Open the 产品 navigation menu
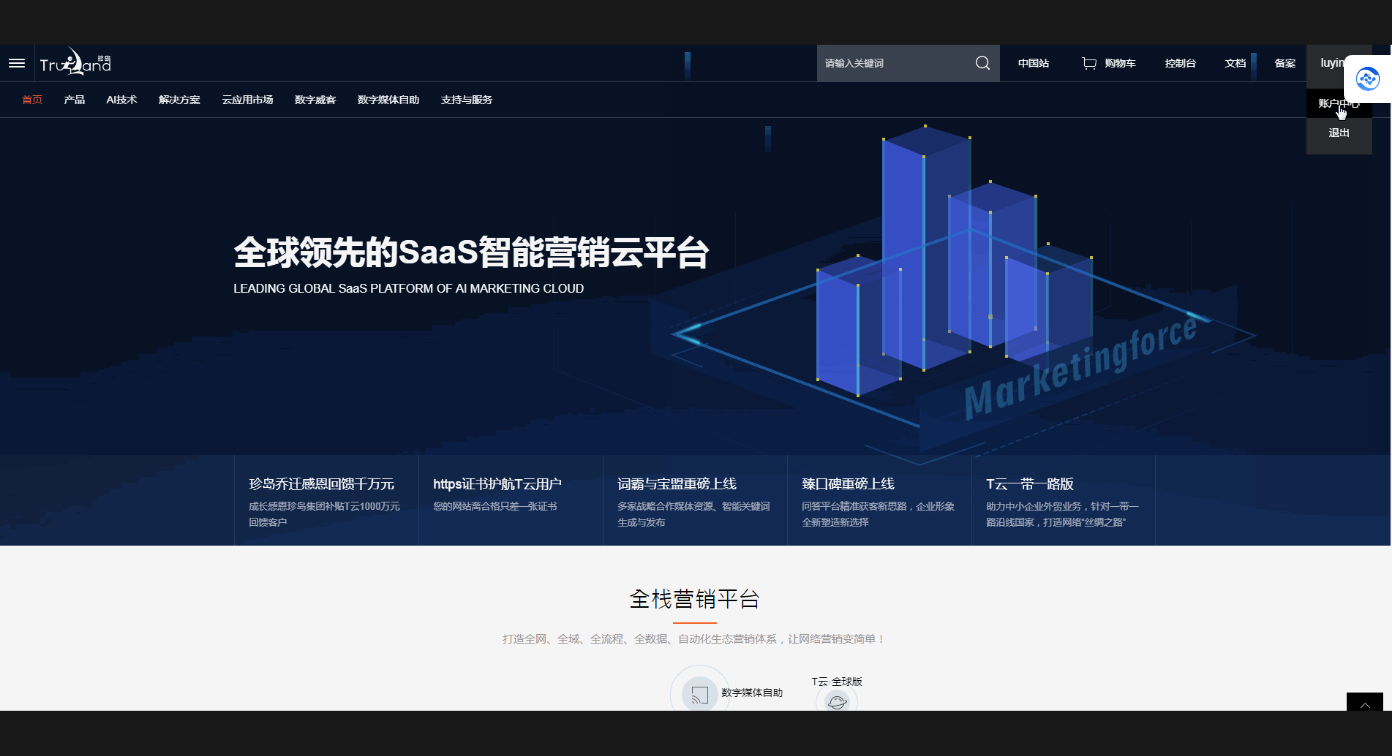 74,100
